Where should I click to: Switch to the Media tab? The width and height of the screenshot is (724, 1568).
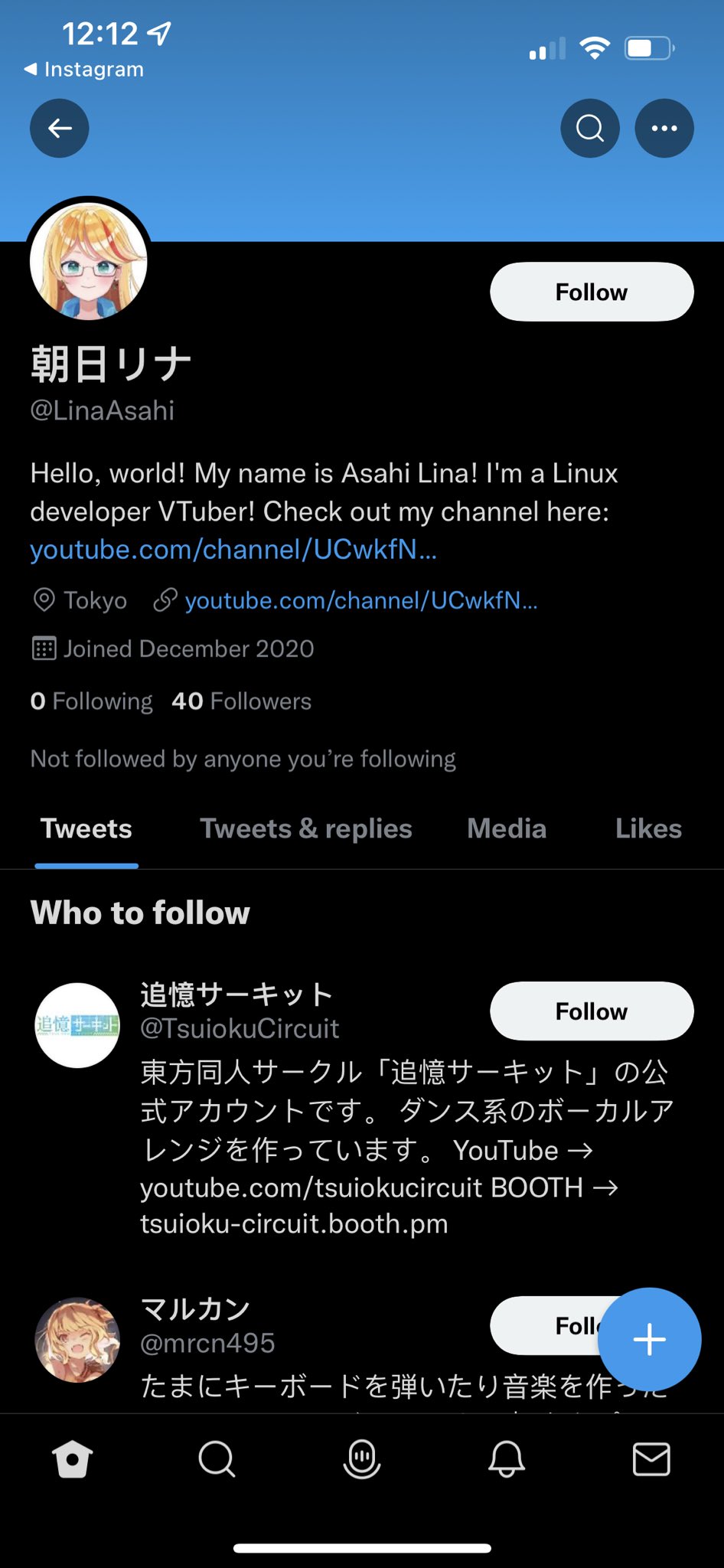click(507, 829)
